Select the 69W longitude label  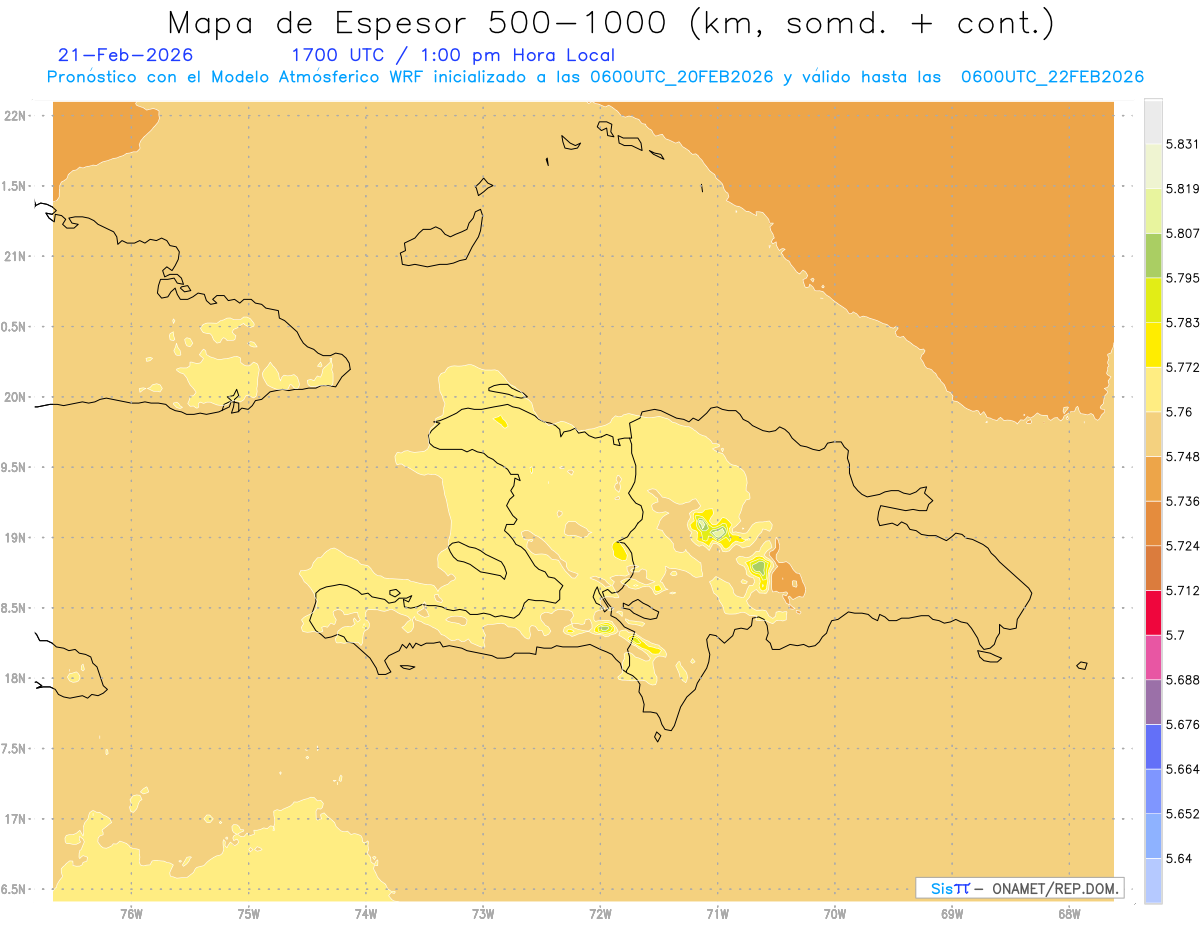952,914
